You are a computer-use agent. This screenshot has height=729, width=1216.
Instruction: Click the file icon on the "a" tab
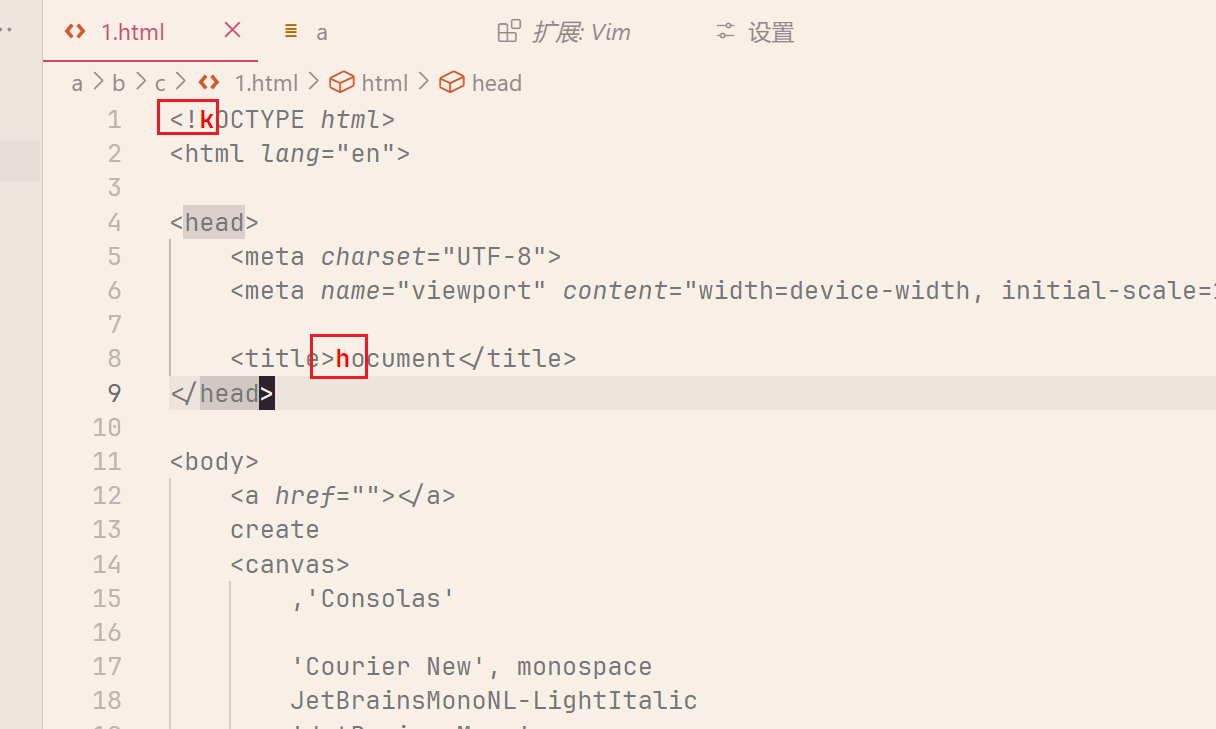tap(291, 31)
